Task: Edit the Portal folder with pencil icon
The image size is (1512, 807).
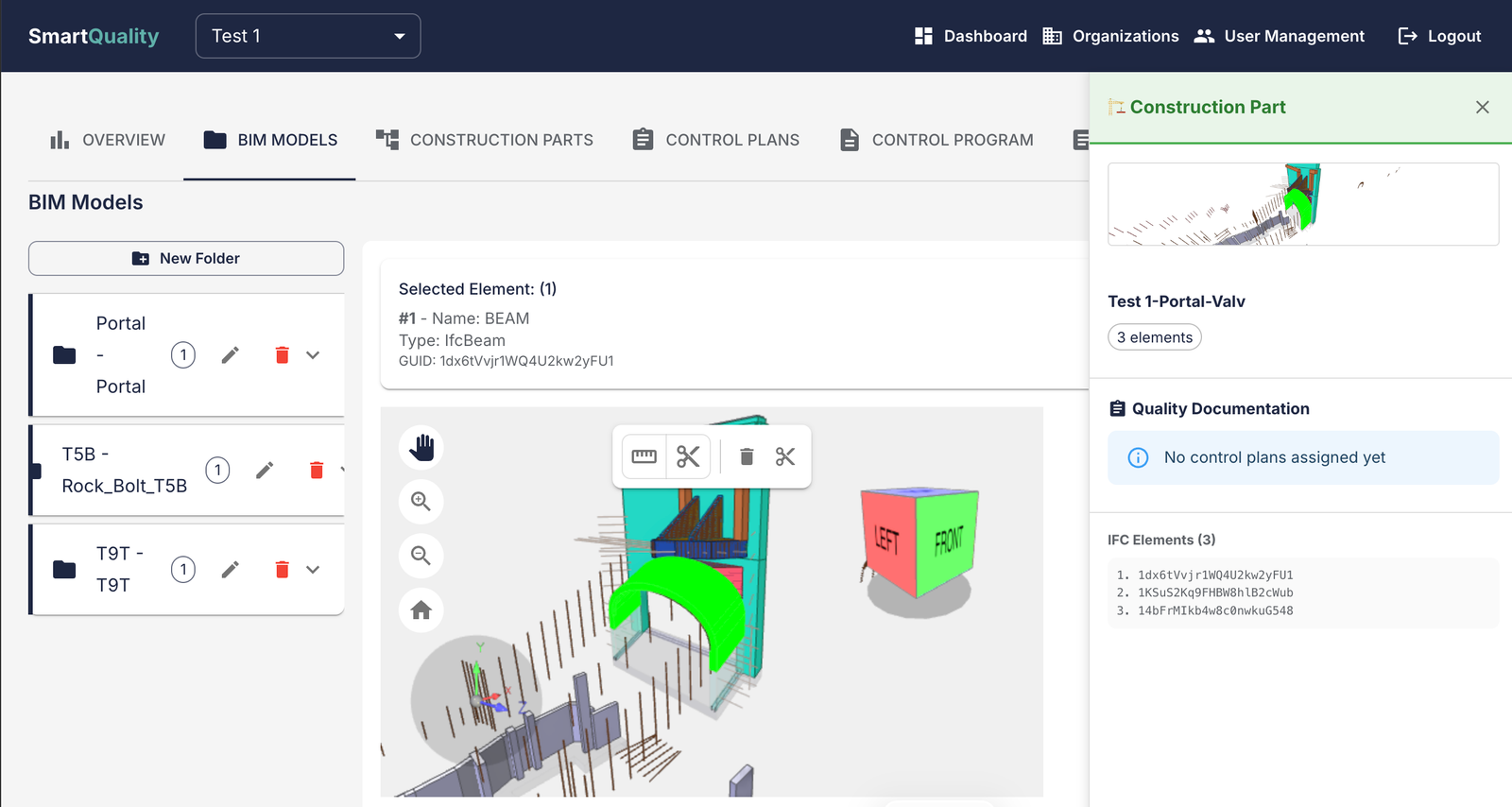Action: [x=231, y=355]
